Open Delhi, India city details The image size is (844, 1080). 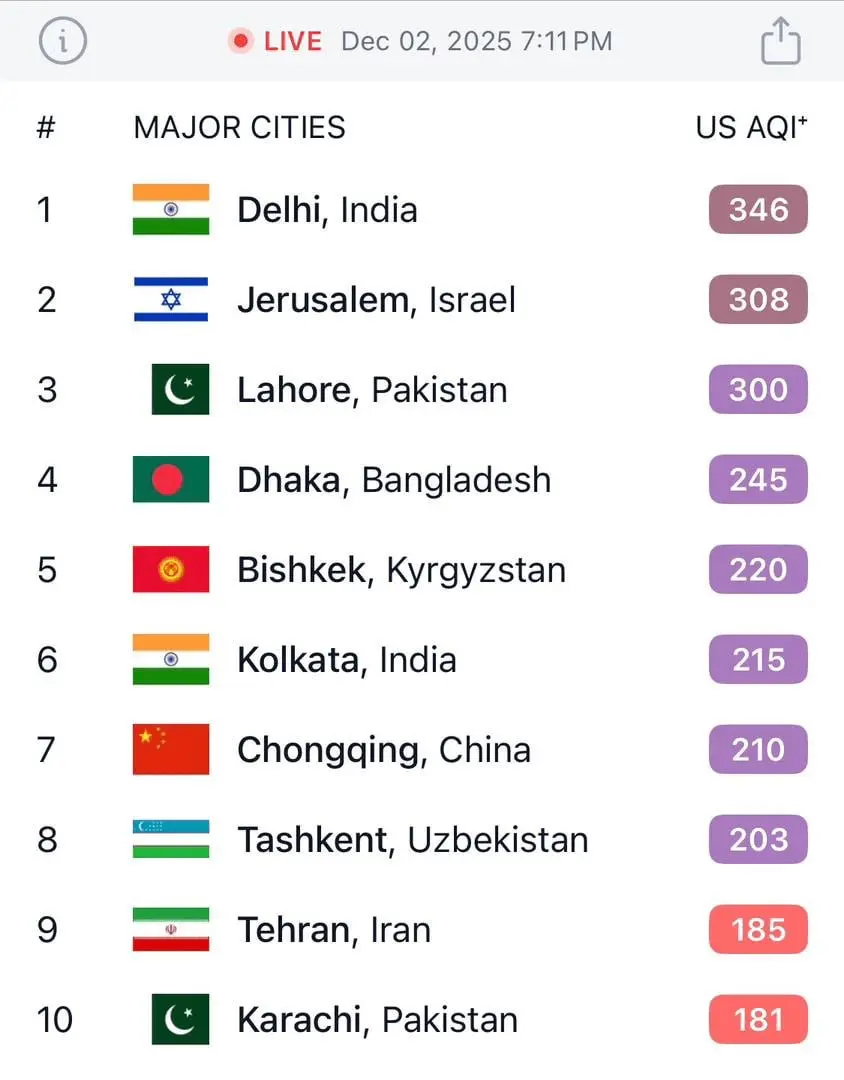coord(327,210)
